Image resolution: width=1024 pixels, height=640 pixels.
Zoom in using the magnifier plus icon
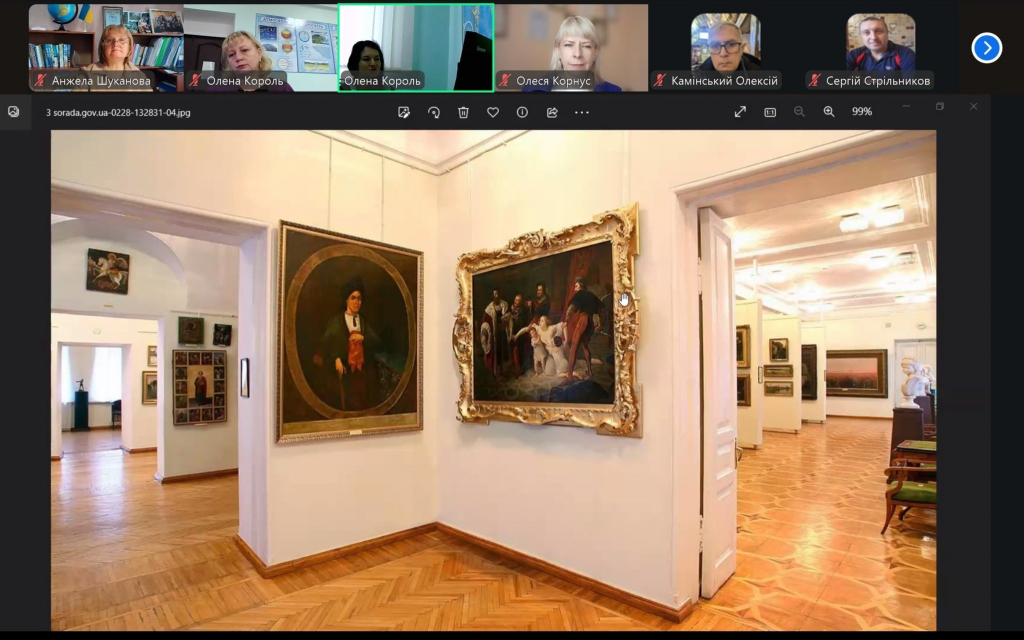829,112
